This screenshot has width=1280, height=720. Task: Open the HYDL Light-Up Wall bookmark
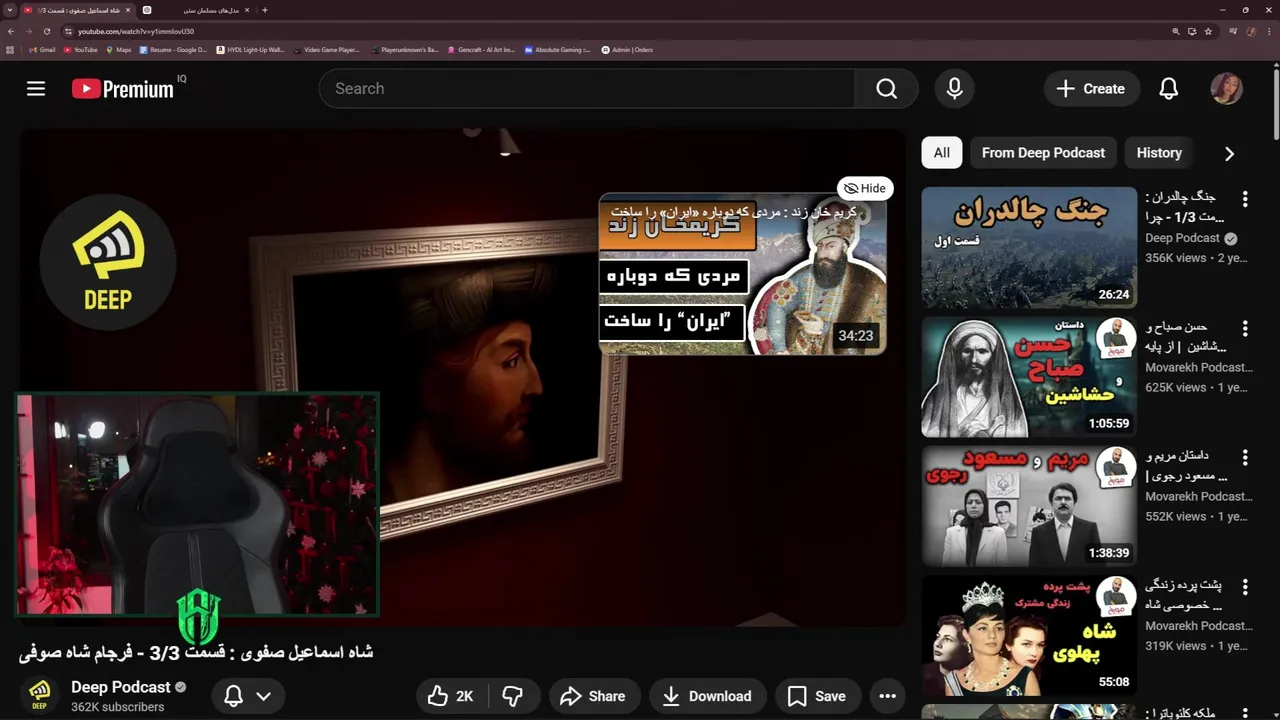(250, 49)
